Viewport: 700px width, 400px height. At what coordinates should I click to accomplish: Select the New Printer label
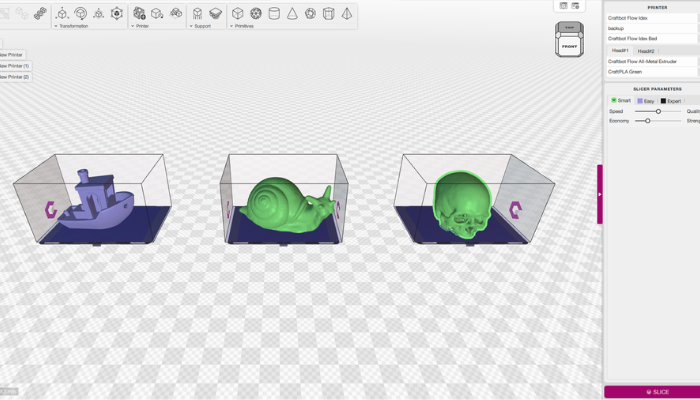coord(11,55)
